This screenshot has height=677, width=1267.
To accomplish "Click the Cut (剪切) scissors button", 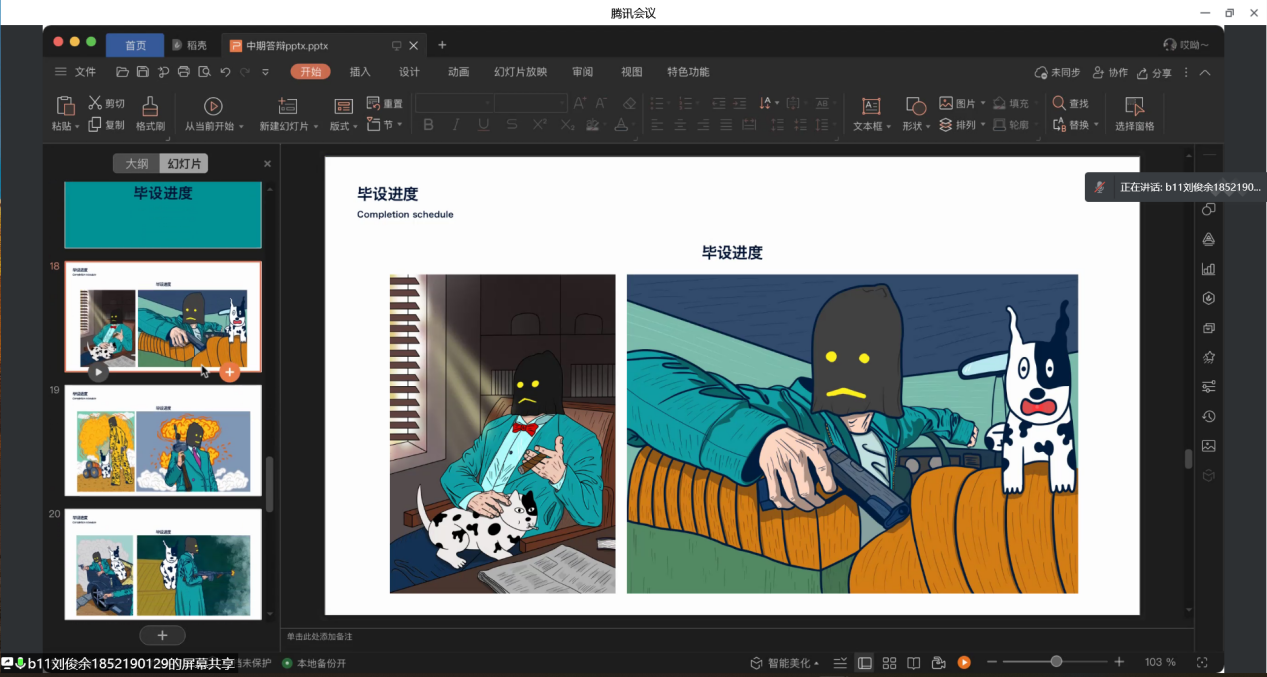I will (x=107, y=103).
